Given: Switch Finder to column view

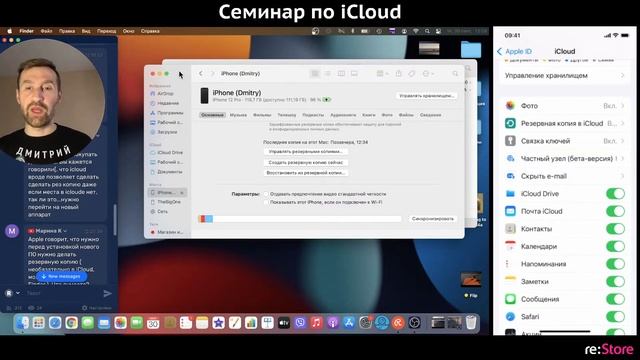Looking at the screenshot, I should (x=341, y=73).
